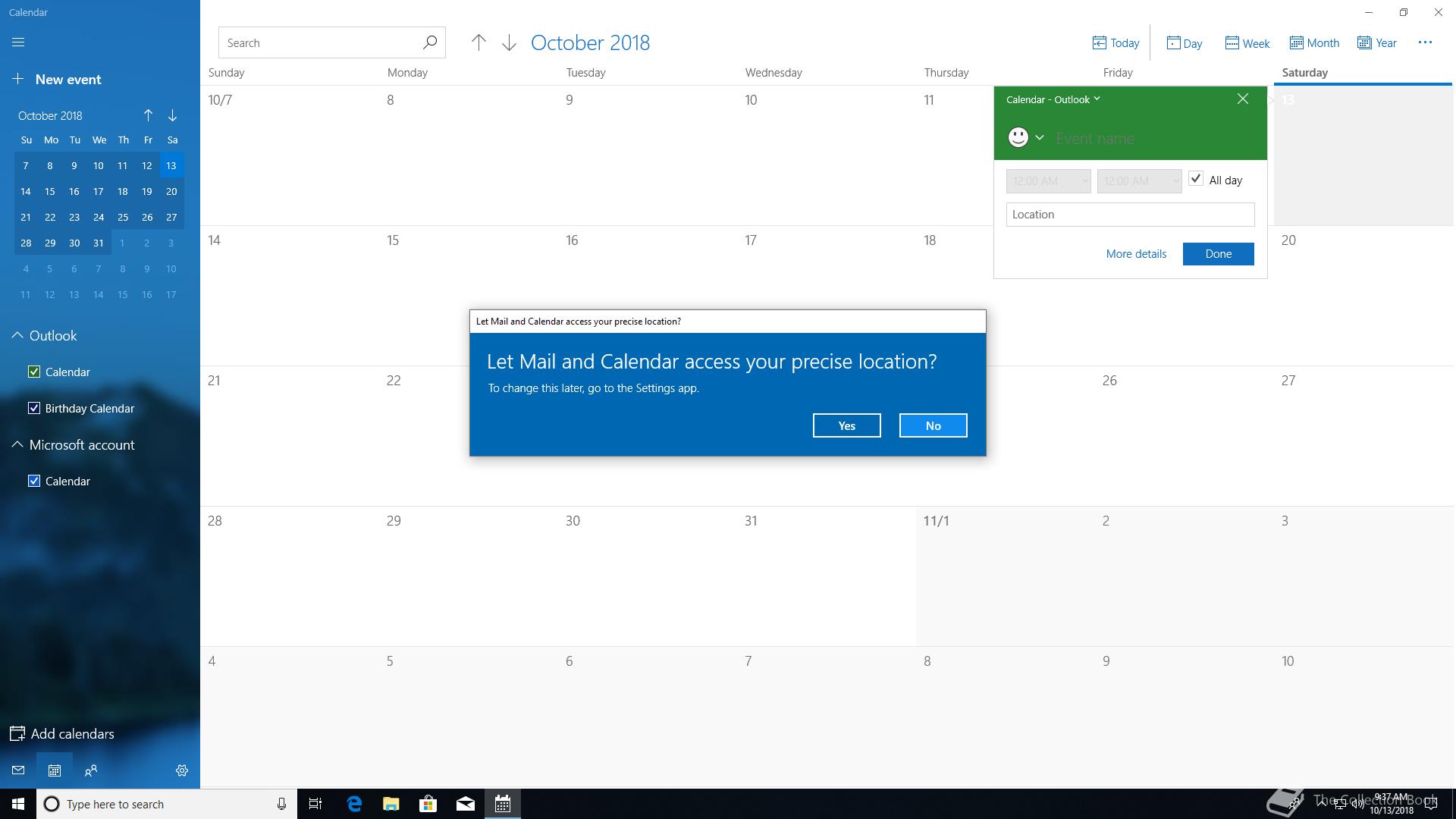
Task: Launch Microsoft Edge from taskbar
Action: point(354,804)
